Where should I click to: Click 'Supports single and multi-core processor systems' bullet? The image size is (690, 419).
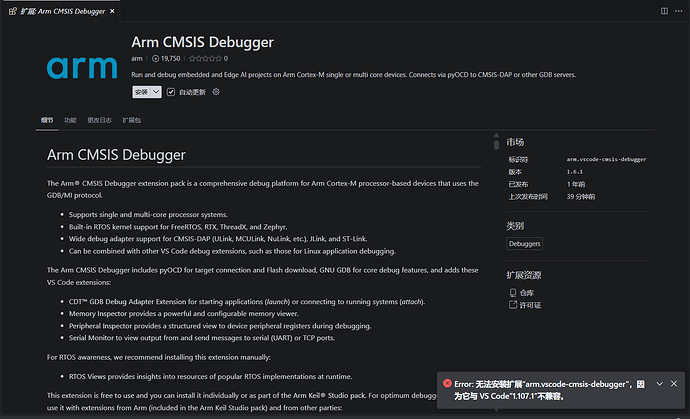tap(148, 214)
